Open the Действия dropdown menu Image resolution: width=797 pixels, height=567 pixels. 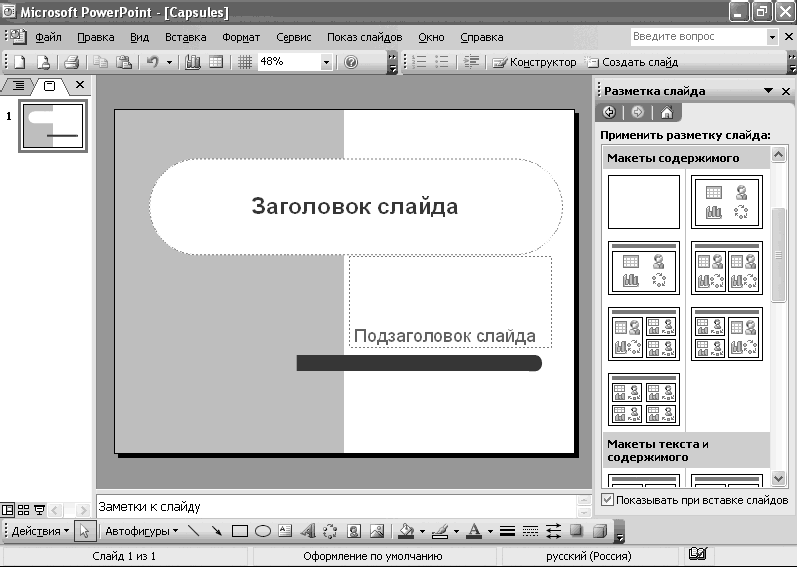click(x=40, y=531)
